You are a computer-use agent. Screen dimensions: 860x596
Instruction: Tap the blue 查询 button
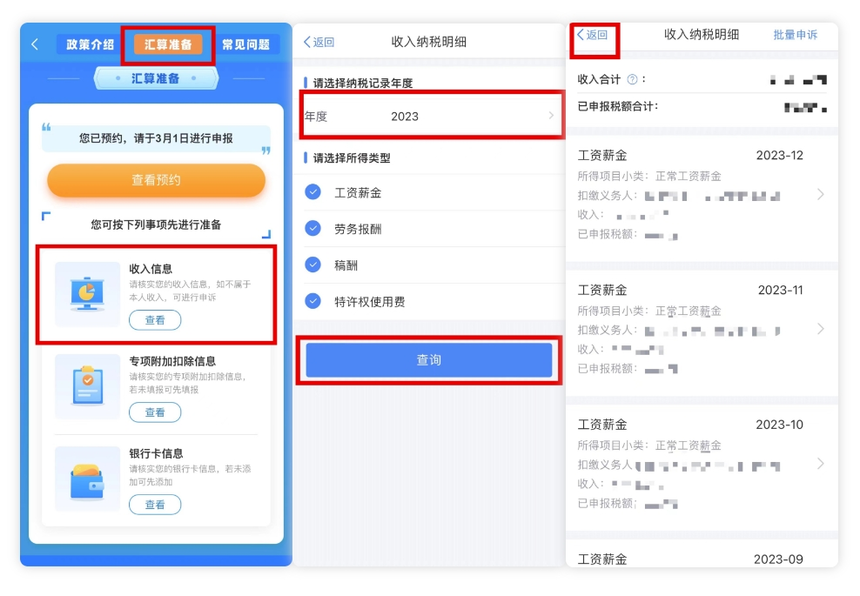coord(429,360)
